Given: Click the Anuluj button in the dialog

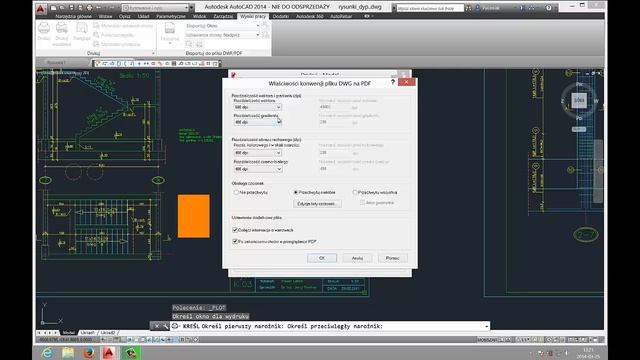Looking at the screenshot, I should point(357,258).
